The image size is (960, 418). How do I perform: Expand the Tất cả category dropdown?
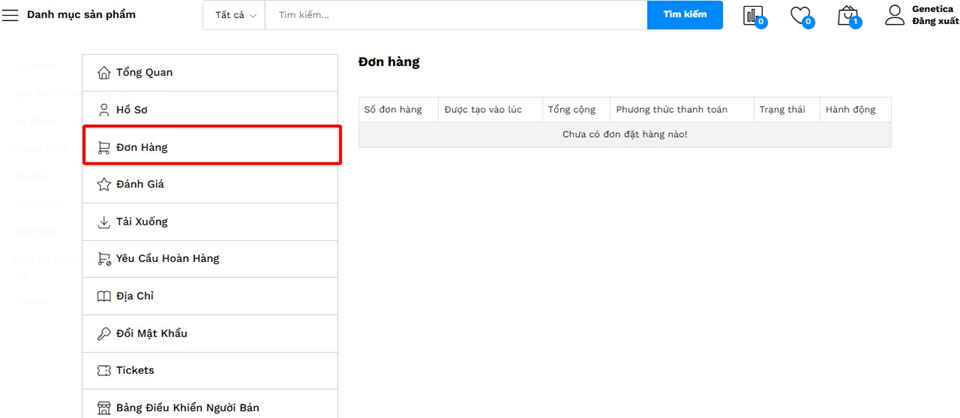[x=236, y=15]
